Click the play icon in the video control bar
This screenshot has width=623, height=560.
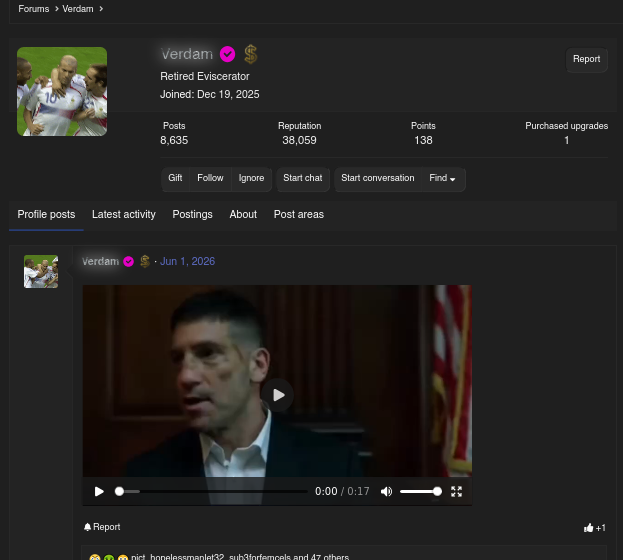click(x=99, y=492)
